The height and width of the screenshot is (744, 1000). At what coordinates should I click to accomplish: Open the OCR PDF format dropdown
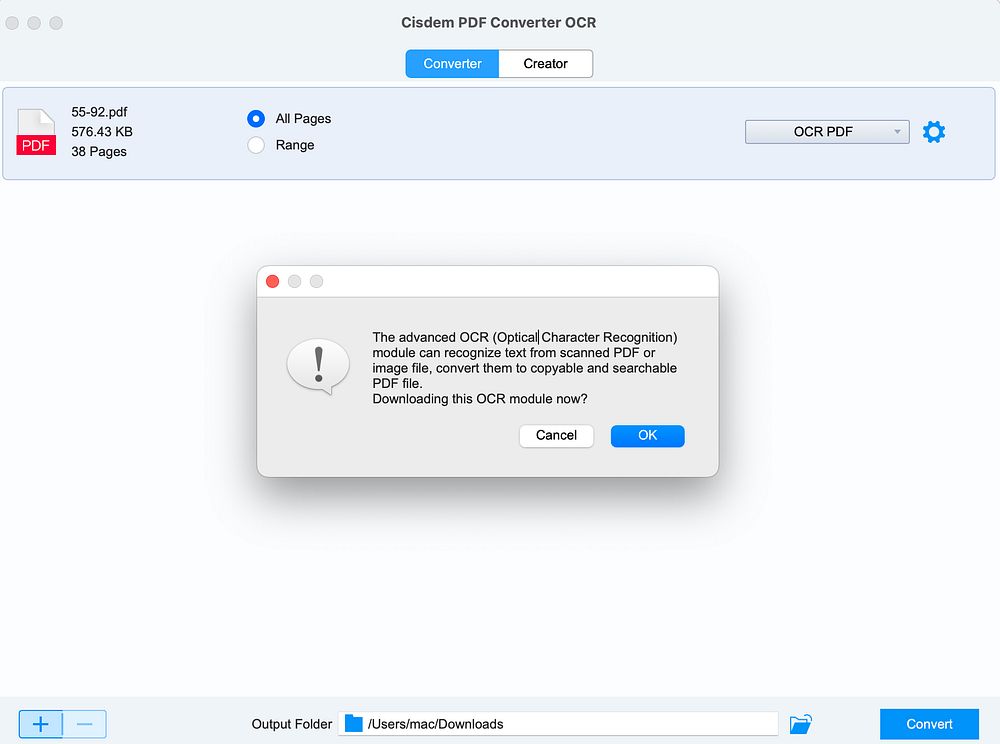pos(827,132)
